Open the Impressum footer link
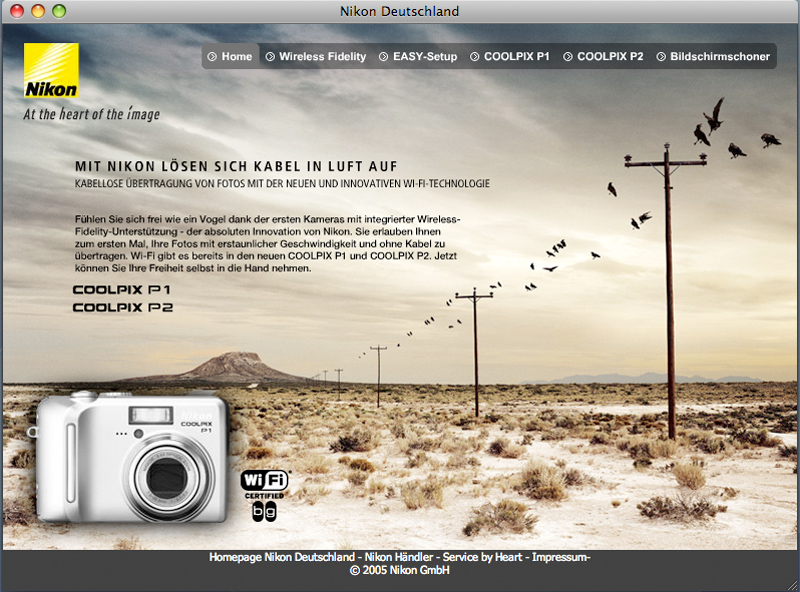The image size is (800, 592). point(559,557)
